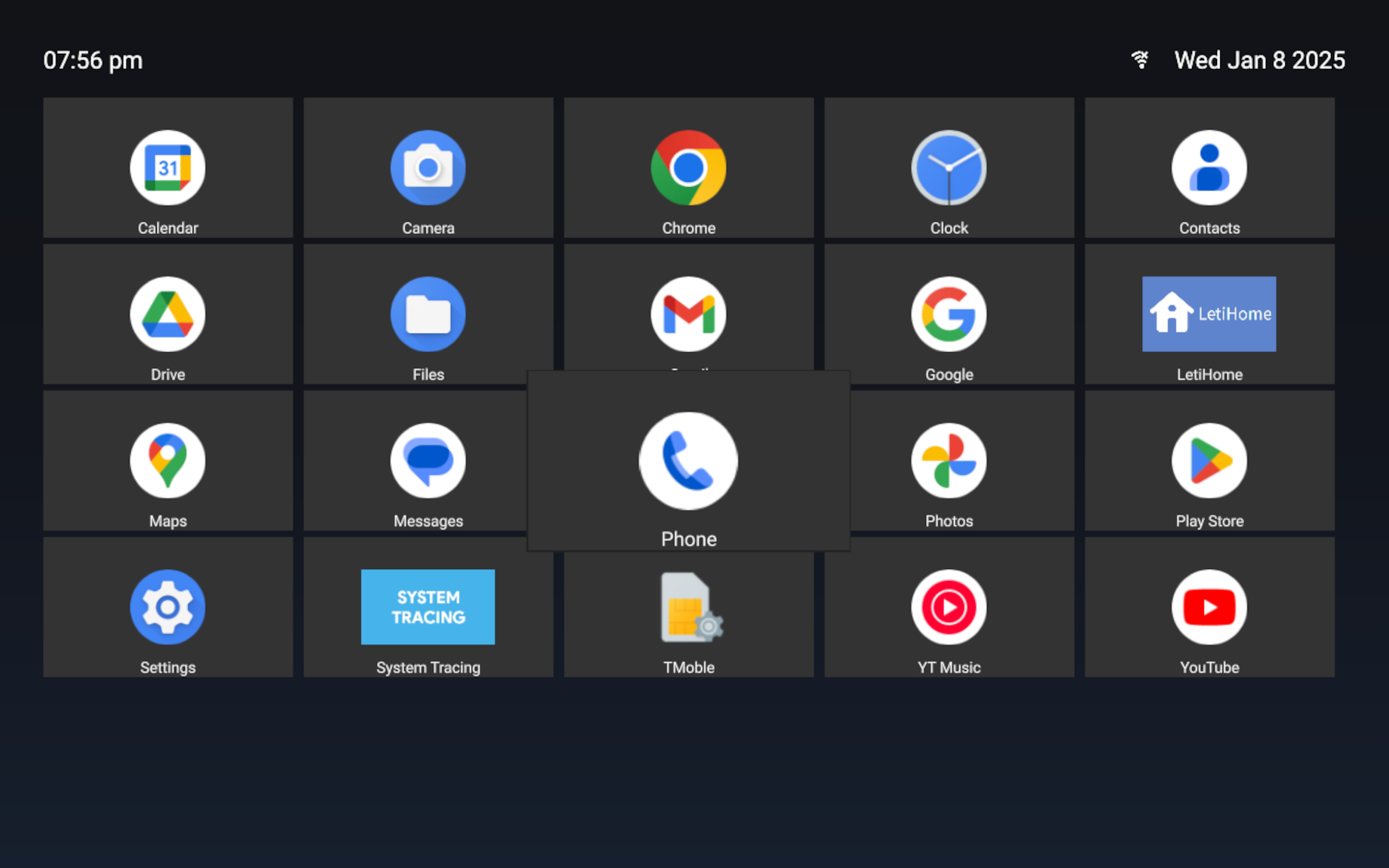1389x868 pixels.
Task: Launch Google Maps
Action: tap(167, 461)
